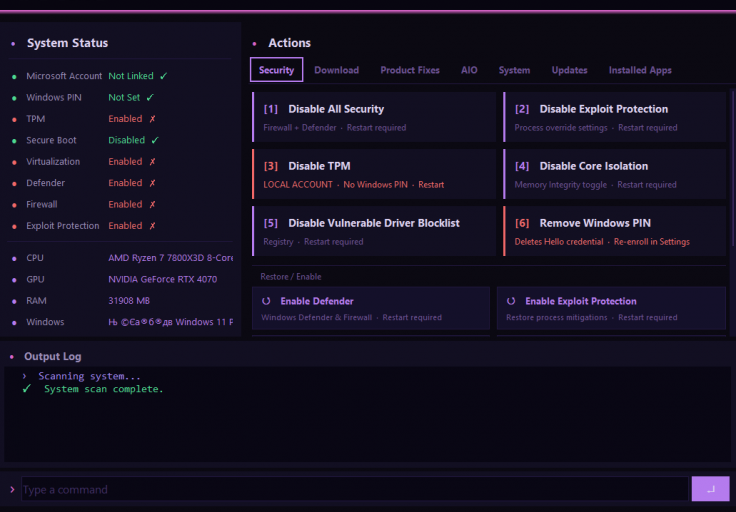Viewport: 736px width, 512px height.
Task: Select the Installed Apps tab
Action: 640,70
